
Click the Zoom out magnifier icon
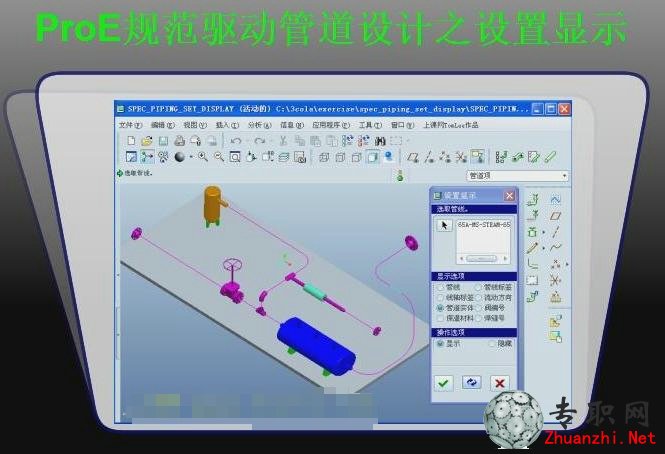click(x=219, y=157)
